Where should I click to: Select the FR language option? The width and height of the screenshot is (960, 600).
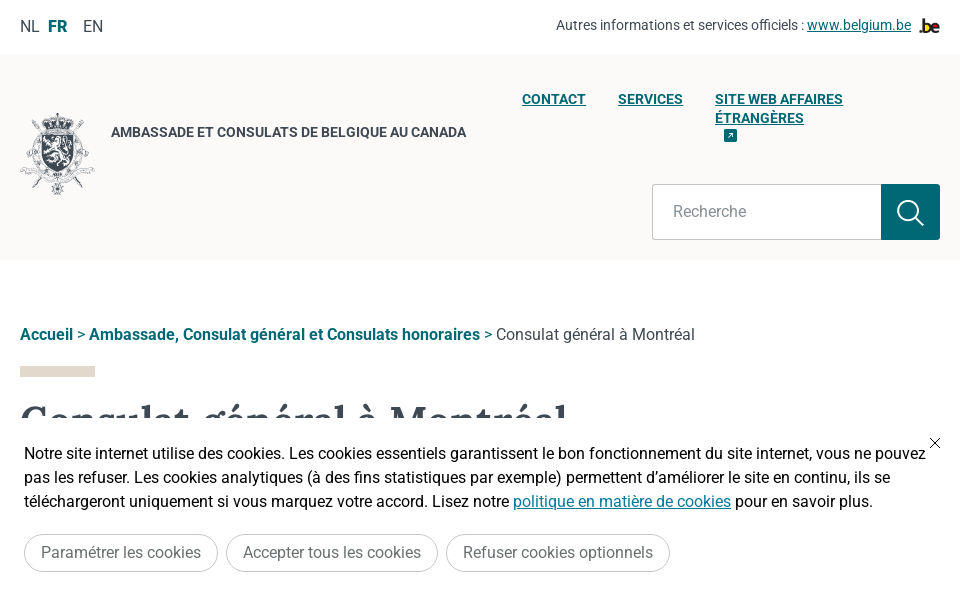pos(57,26)
